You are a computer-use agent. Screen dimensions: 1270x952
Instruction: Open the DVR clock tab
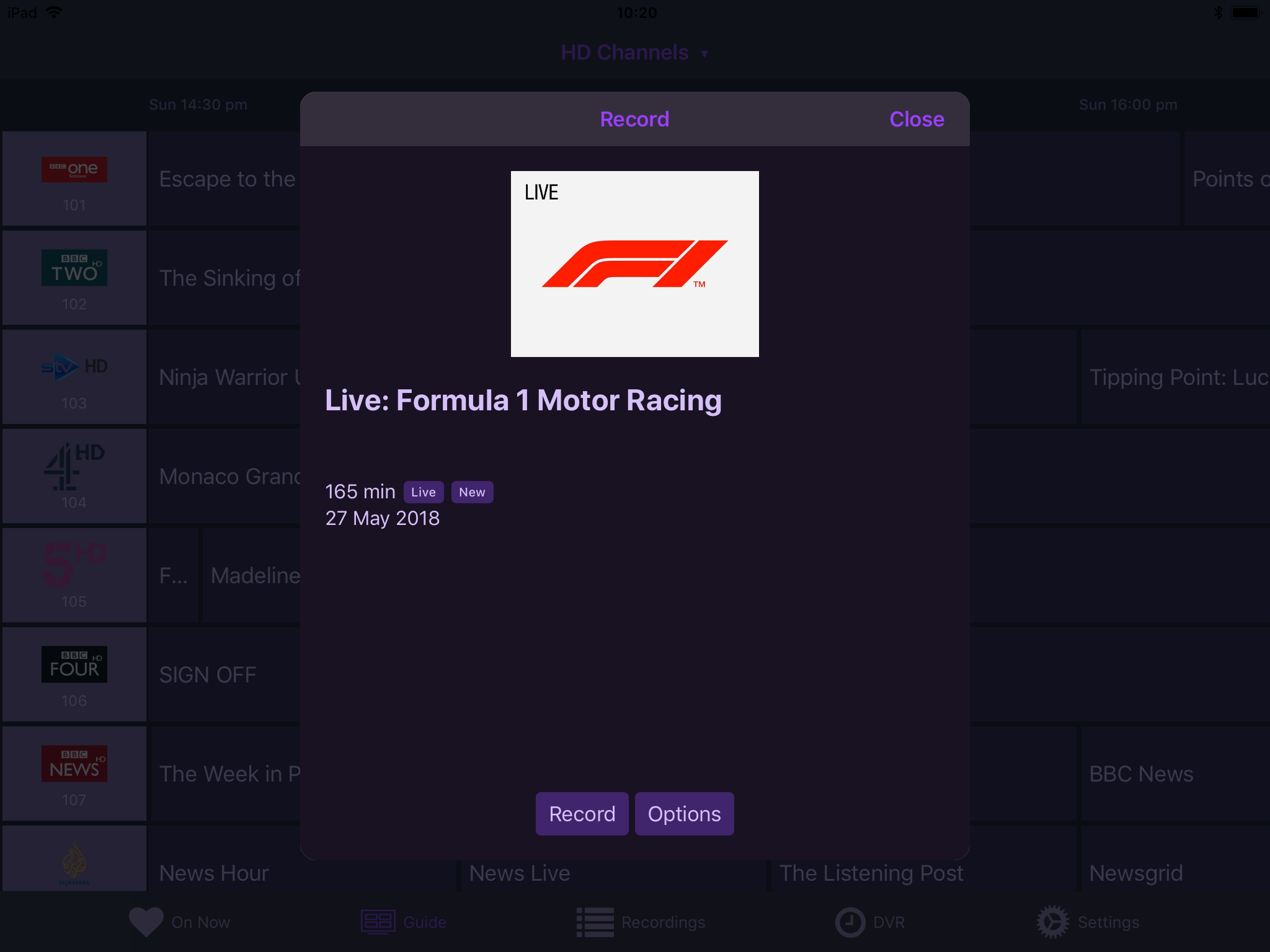coord(870,922)
